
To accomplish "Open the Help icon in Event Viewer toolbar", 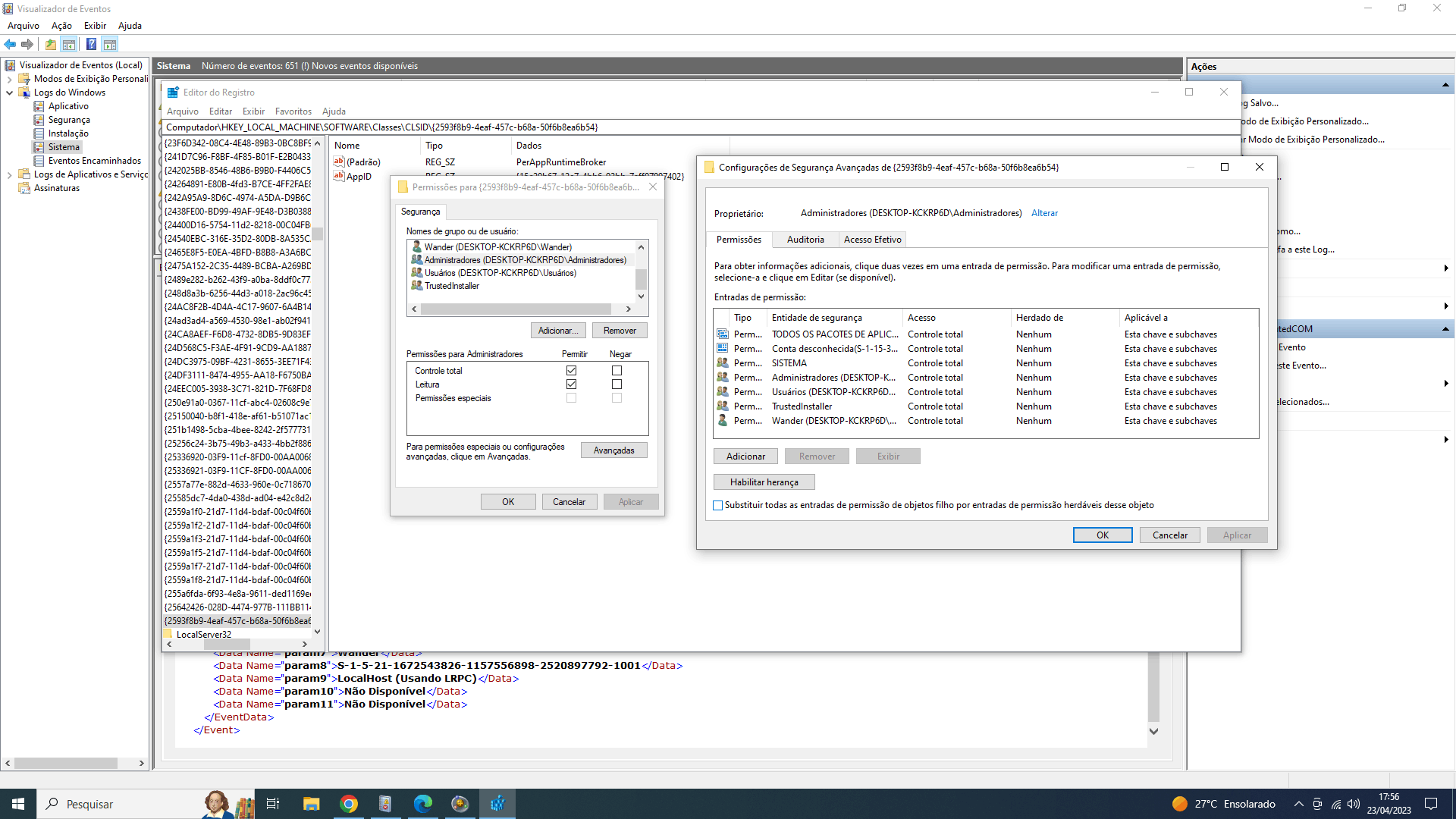I will pos(91,44).
